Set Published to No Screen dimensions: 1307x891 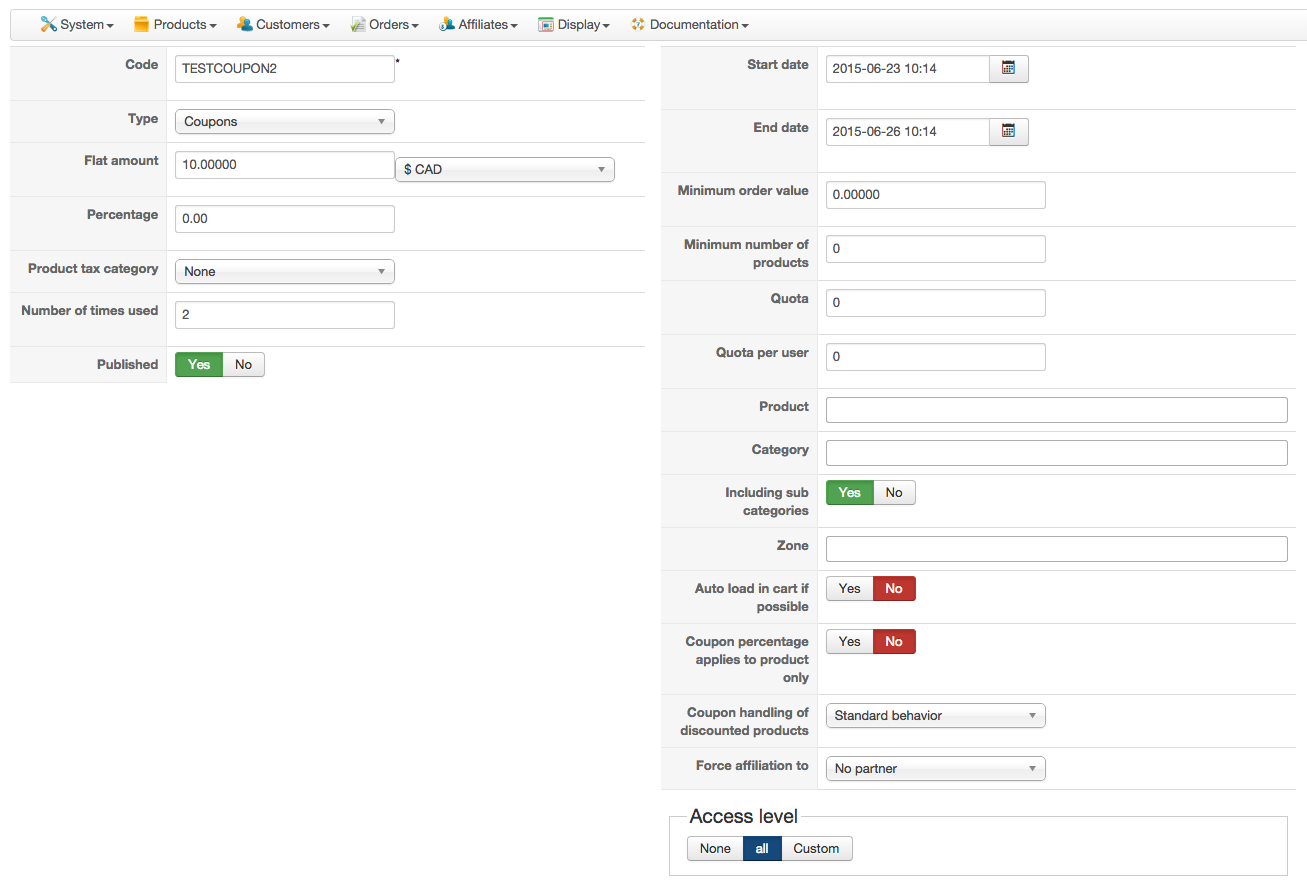click(244, 365)
